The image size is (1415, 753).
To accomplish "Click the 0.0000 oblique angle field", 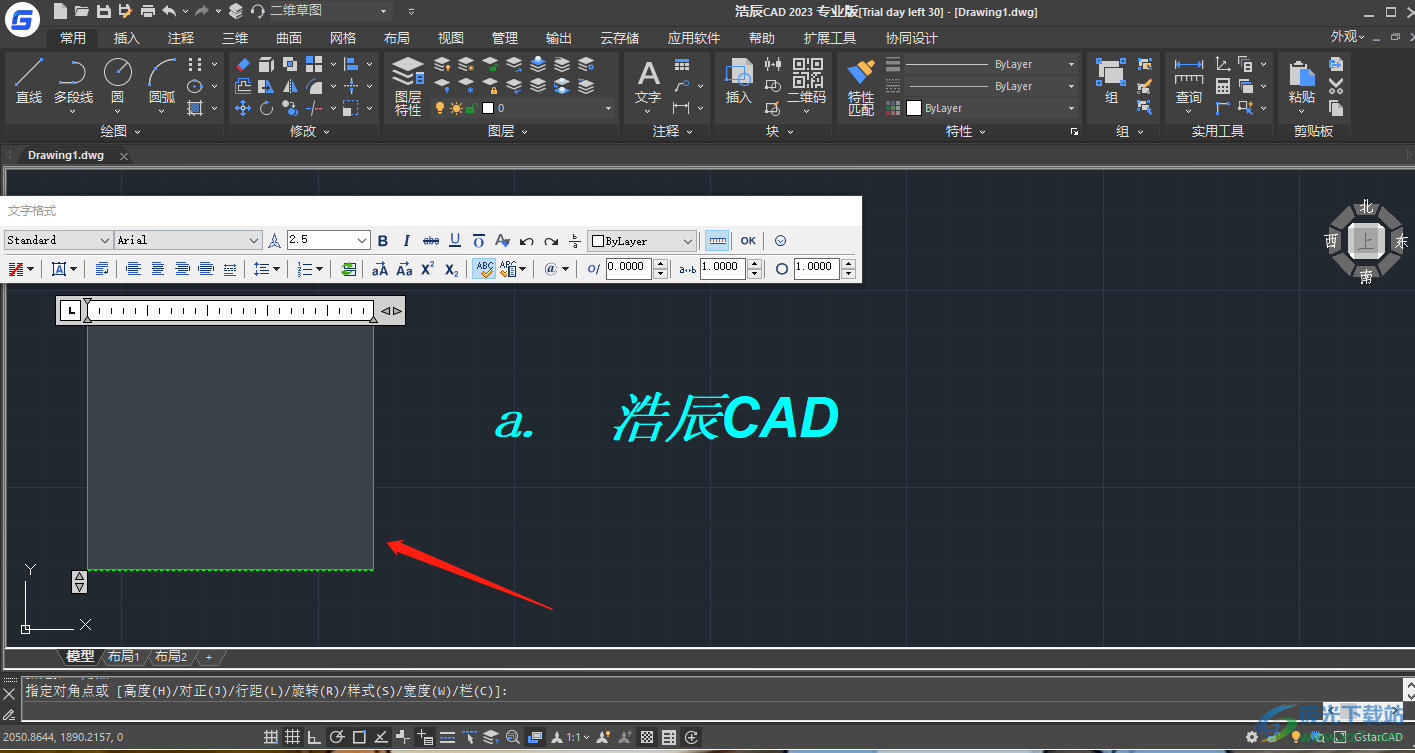I will point(629,268).
